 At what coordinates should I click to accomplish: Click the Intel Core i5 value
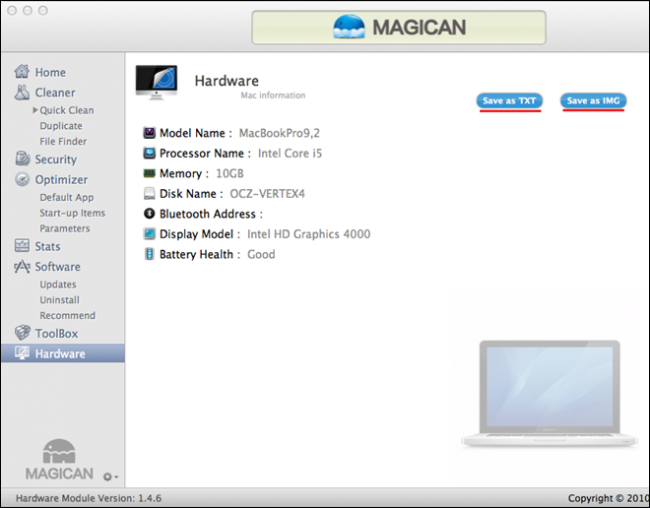290,153
